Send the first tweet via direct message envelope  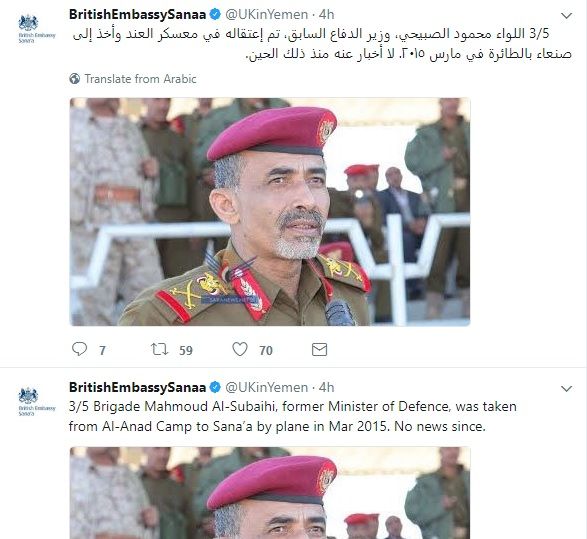(x=319, y=350)
